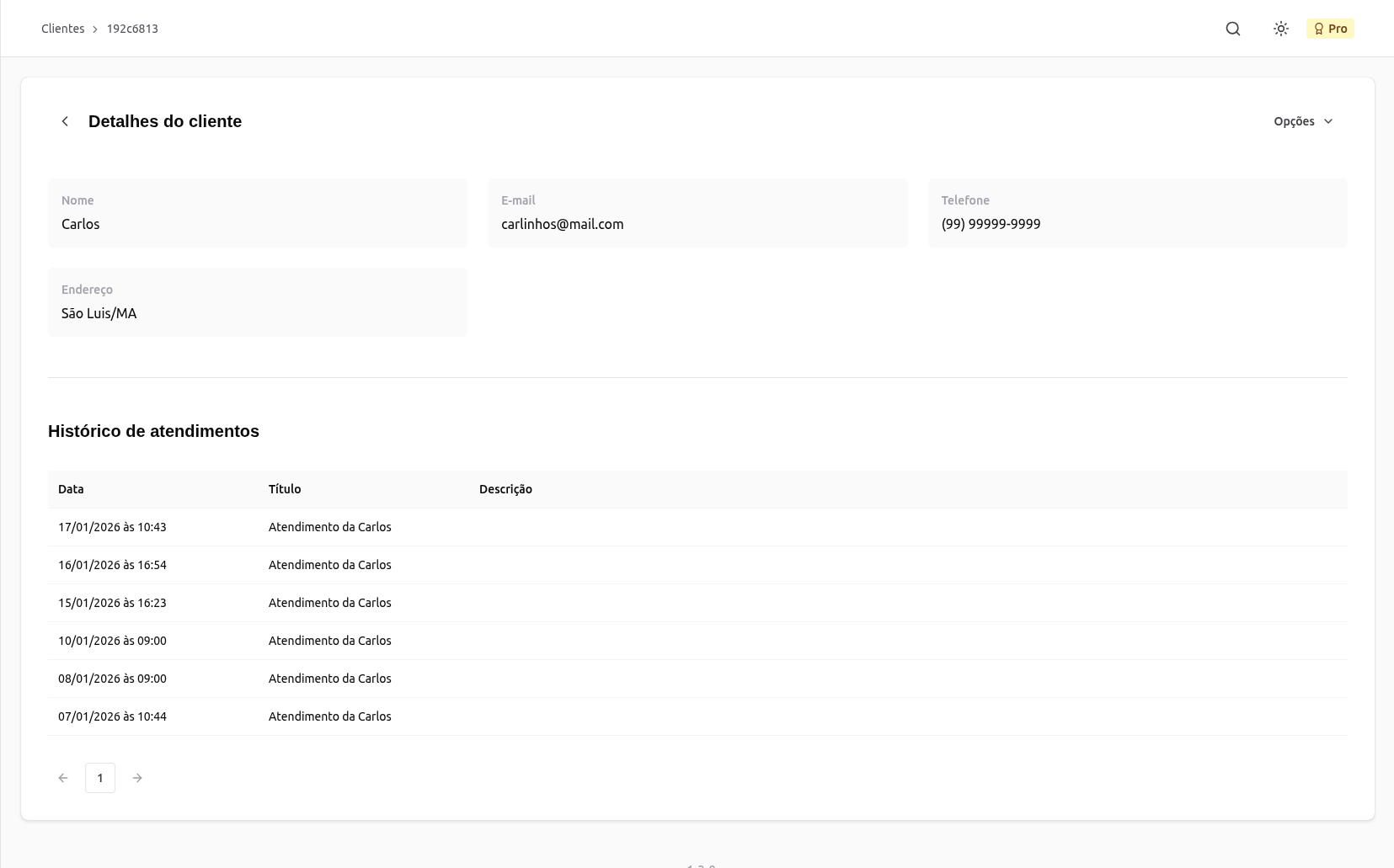Click the Data column header
Screen dimensions: 1394x868
tap(71, 489)
